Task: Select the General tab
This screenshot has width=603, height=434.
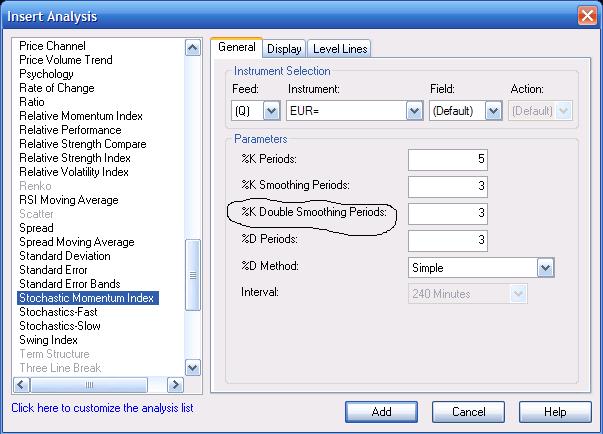Action: point(237,47)
